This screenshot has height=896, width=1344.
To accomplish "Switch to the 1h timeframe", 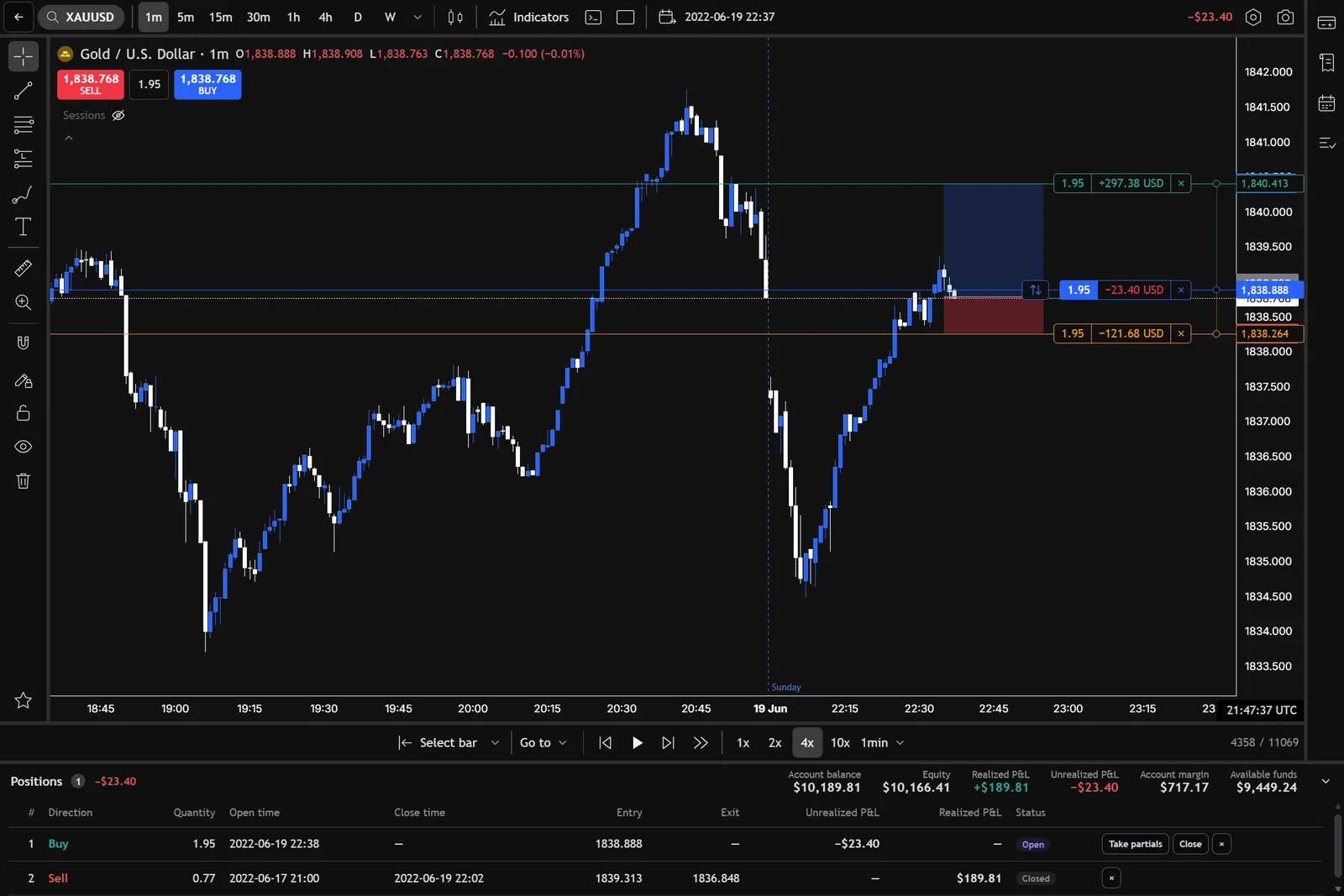I will pos(293,17).
